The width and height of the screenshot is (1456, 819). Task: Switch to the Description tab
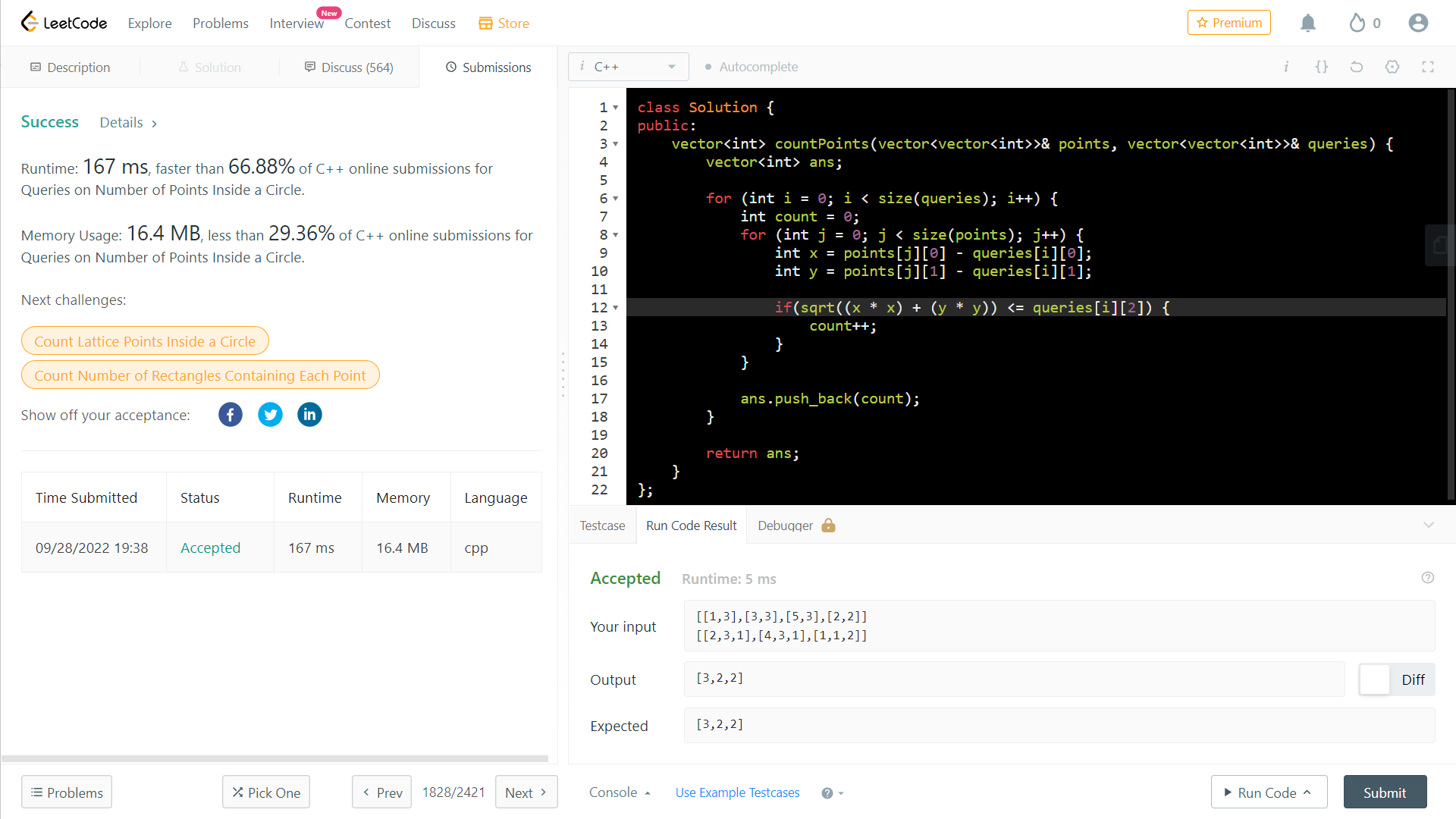coord(71,67)
